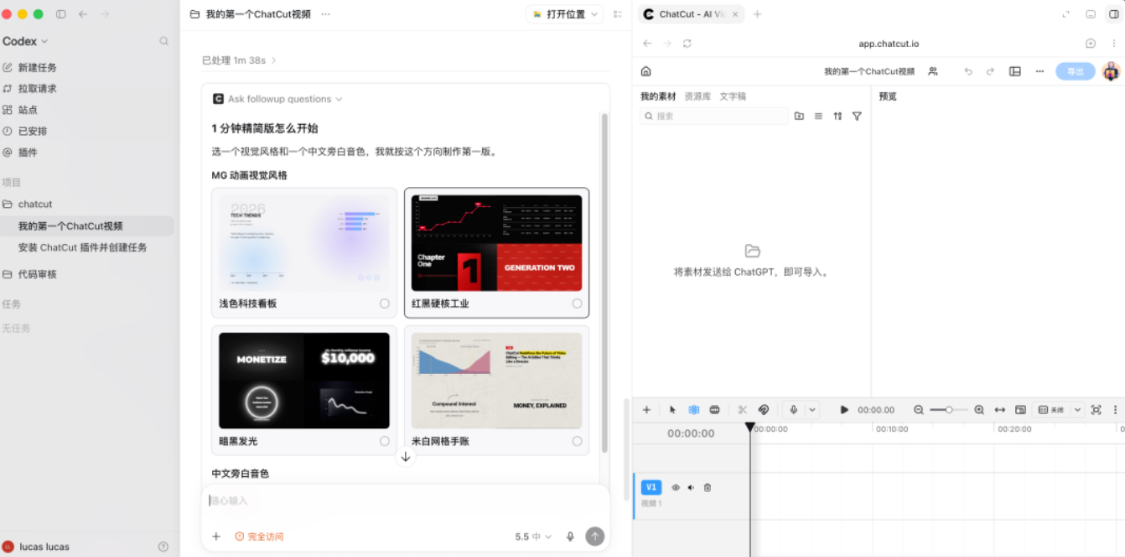The height and width of the screenshot is (557, 1125).
Task: Fit timeline to width
Action: 999,410
